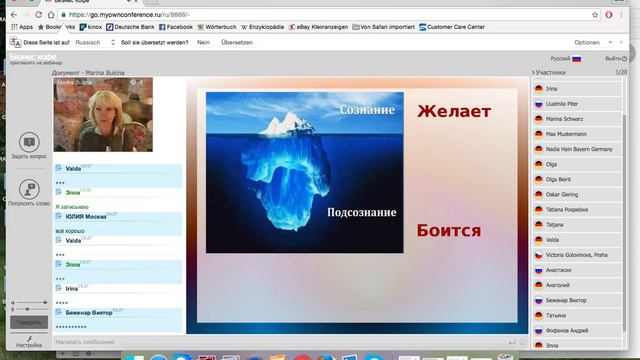Image resolution: width=640 pixels, height=360 pixels.
Task: Open the Optionen dropdown in translate bar
Action: tap(593, 42)
